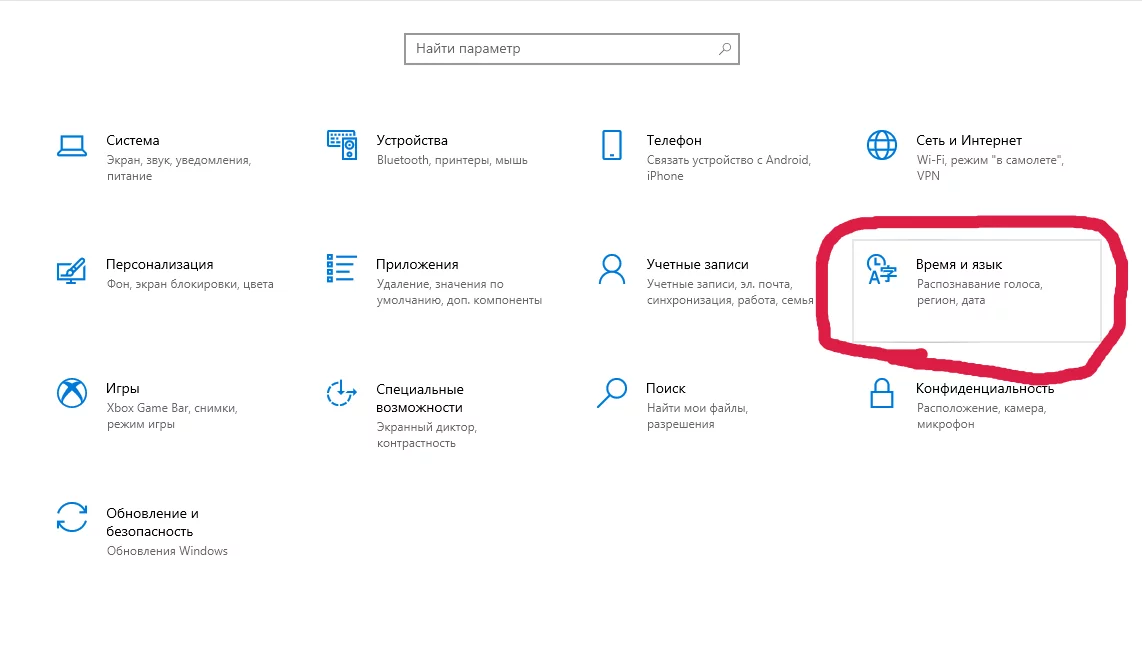Open the Приложения heading
The height and width of the screenshot is (653, 1142).
tap(417, 264)
